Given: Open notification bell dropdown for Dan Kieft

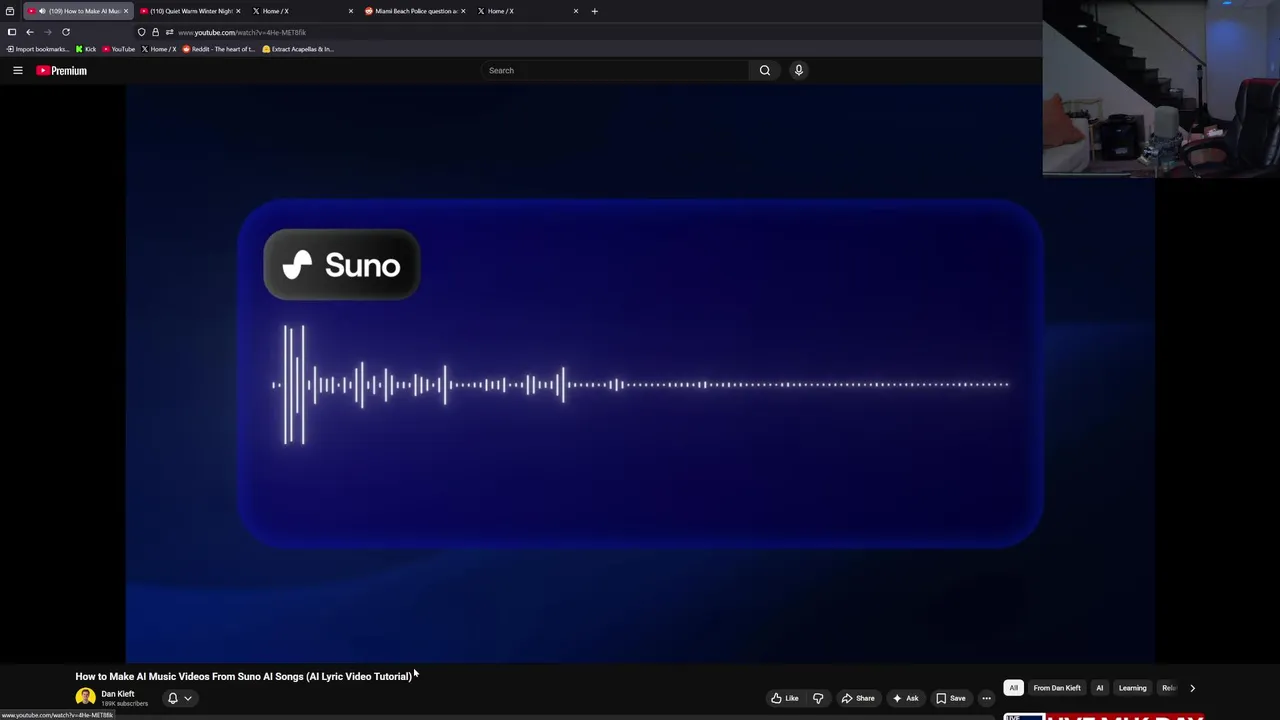Looking at the screenshot, I should [x=179, y=698].
